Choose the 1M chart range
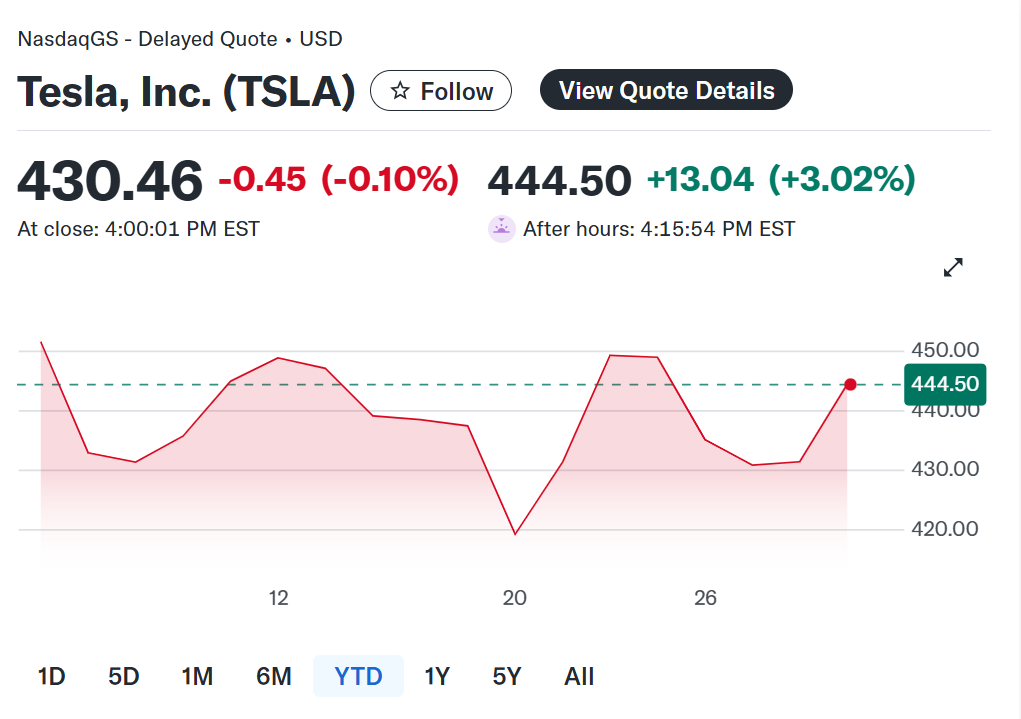1021x719 pixels. click(197, 677)
